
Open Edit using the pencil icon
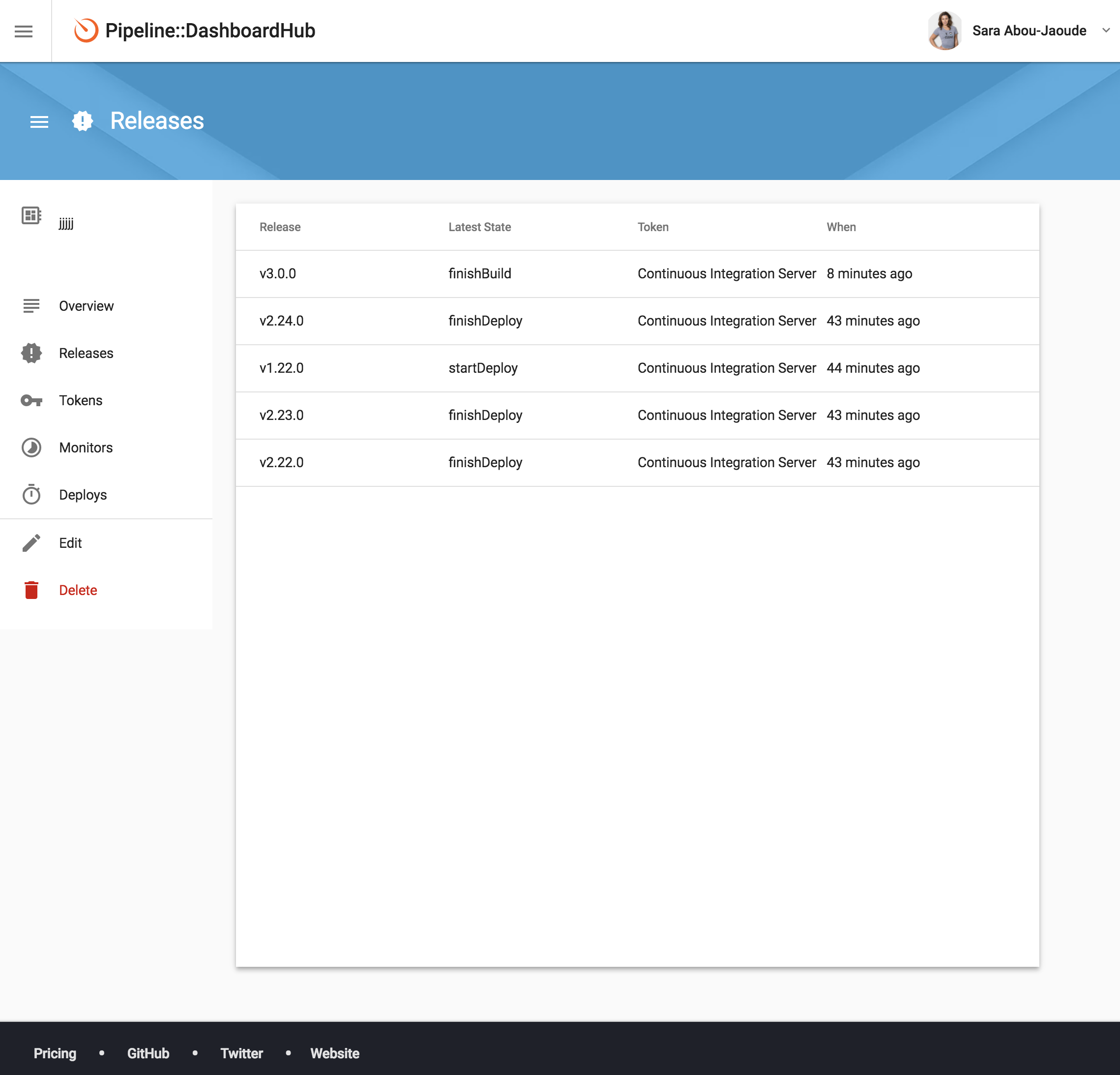(x=31, y=542)
